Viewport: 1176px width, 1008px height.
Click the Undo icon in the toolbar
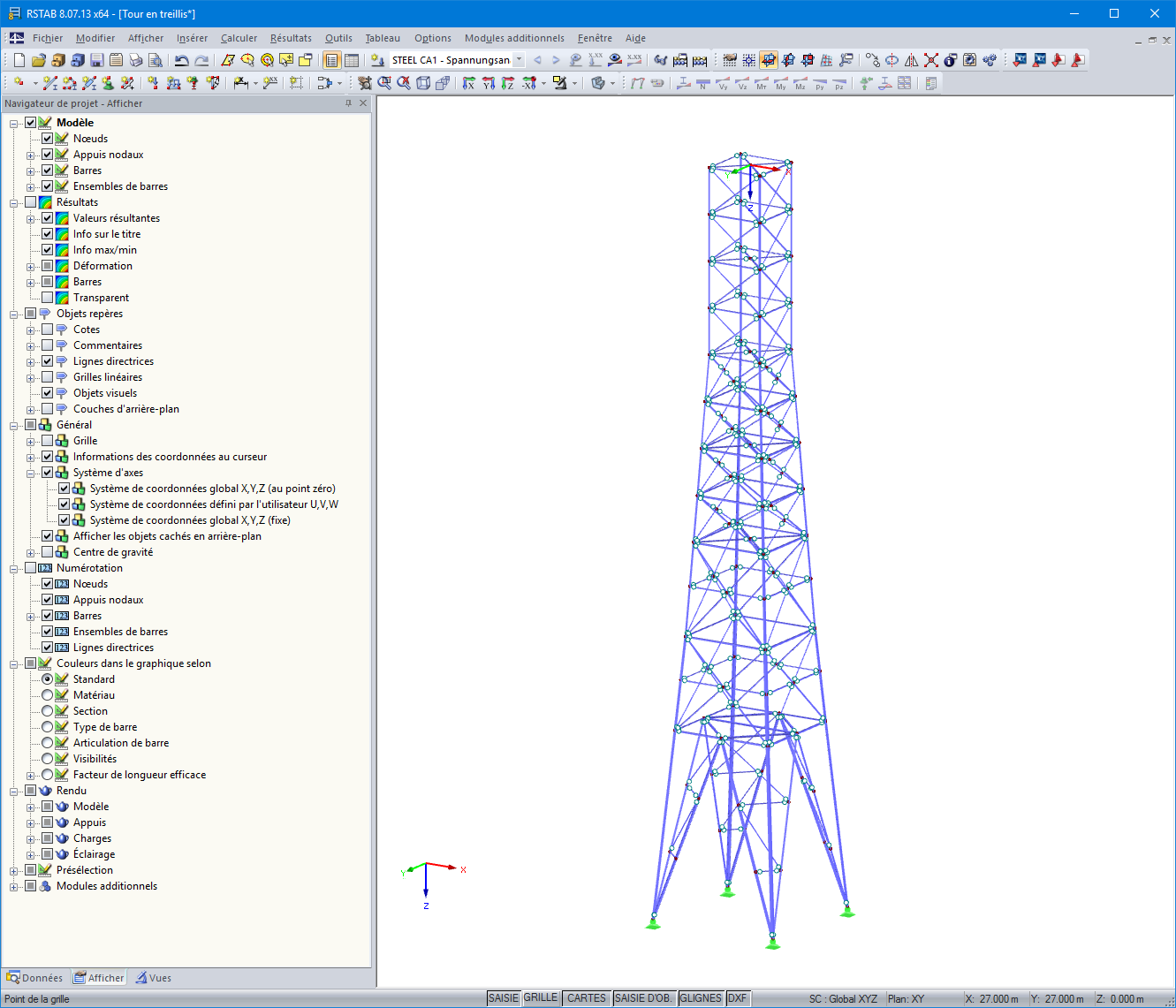tap(182, 59)
